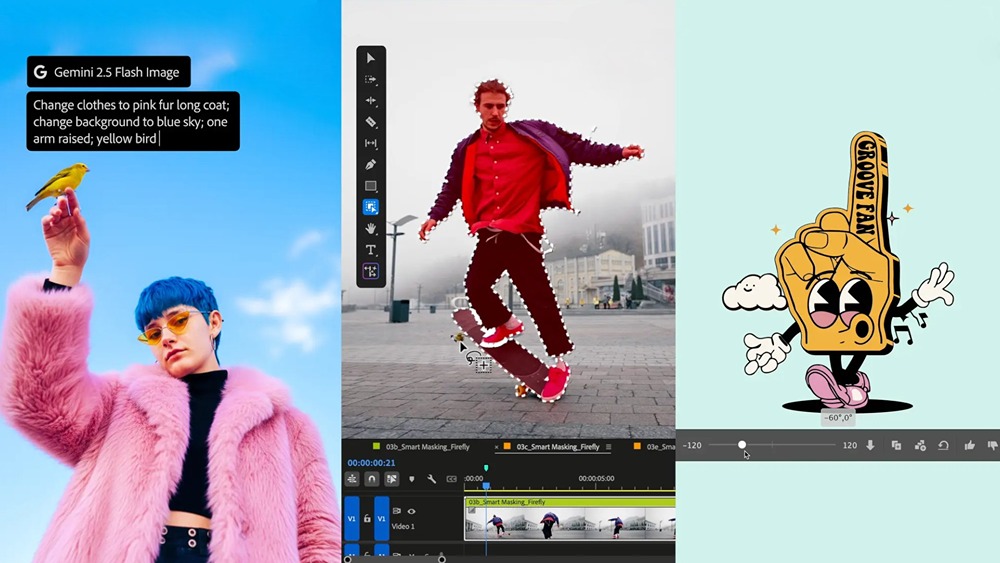This screenshot has width=1000, height=563.
Task: Click the 120 maximum value label
Action: [849, 445]
